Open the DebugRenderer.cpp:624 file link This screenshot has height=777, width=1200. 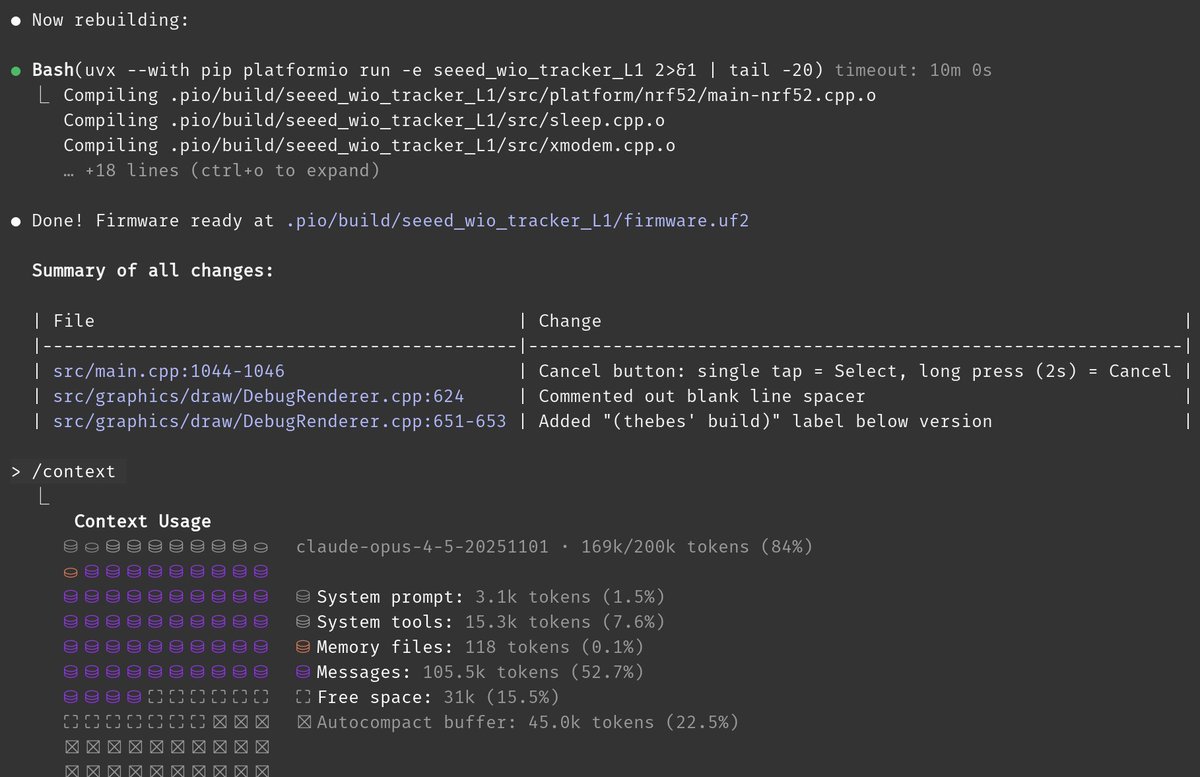(x=258, y=396)
